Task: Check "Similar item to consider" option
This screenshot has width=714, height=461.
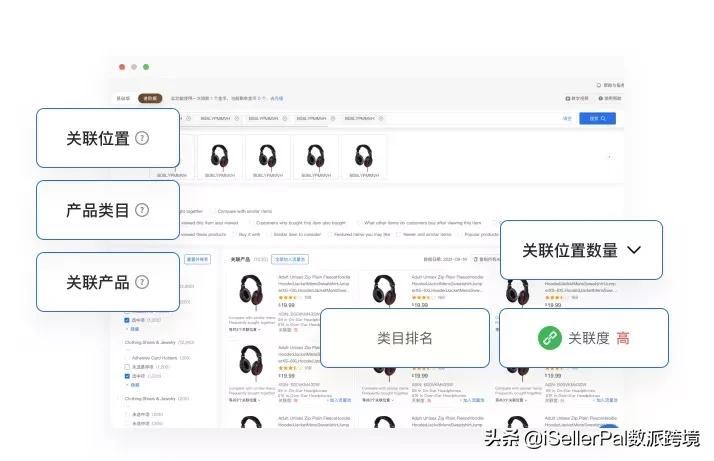Action: click(x=270, y=235)
